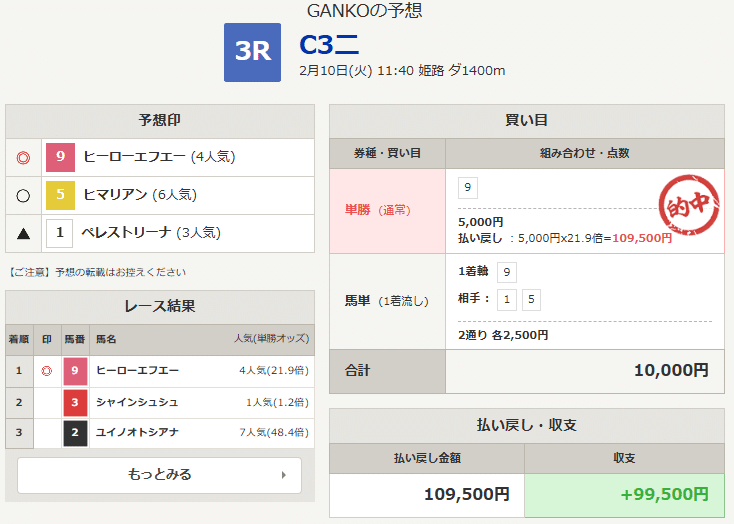Click the 人気(単勝オッズ) column header
The width and height of the screenshot is (734, 524).
(x=270, y=339)
